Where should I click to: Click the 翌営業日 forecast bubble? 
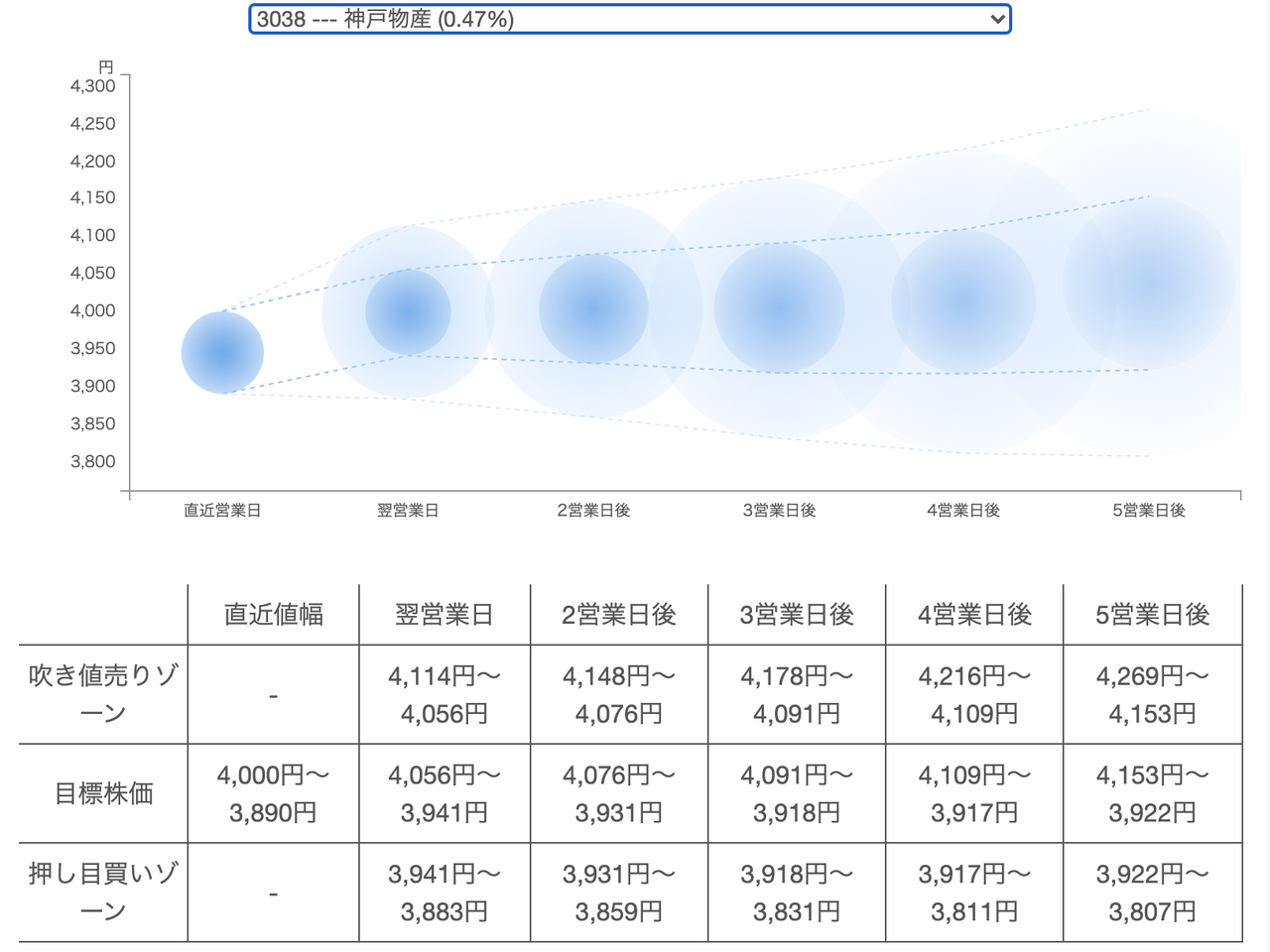pos(408,311)
